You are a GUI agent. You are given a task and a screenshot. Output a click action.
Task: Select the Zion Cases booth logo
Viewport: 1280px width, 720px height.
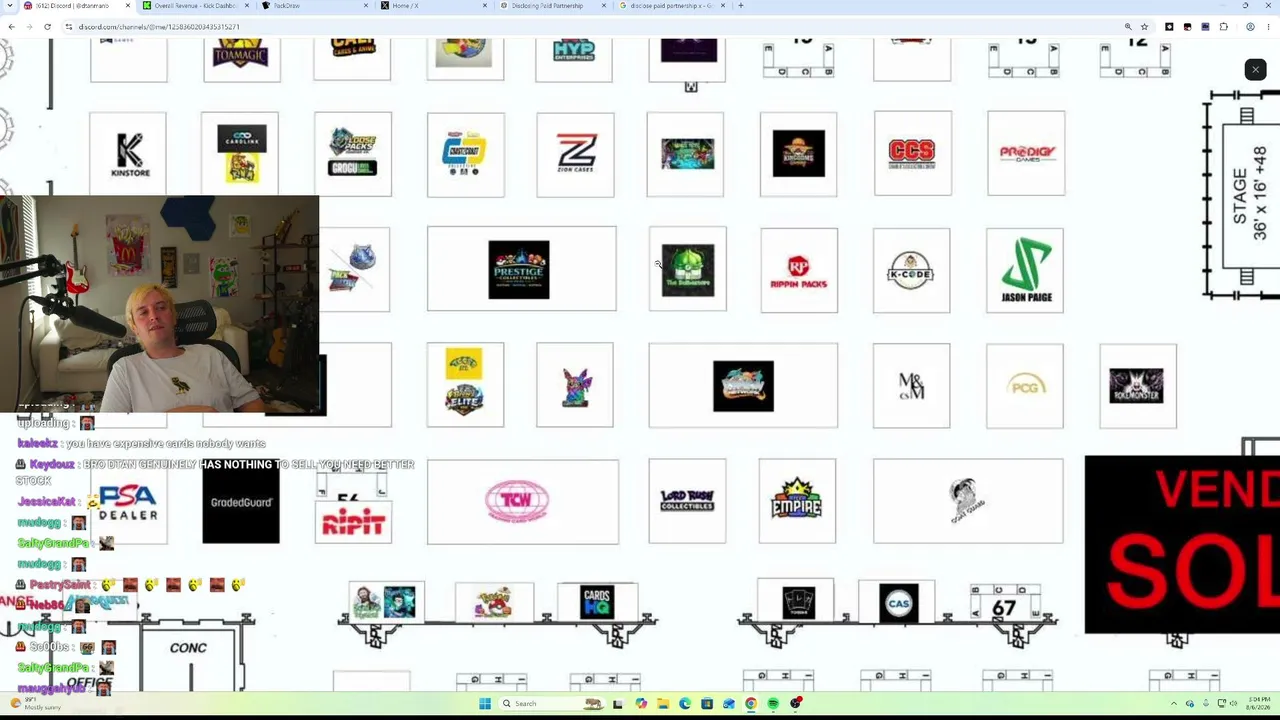click(x=576, y=154)
